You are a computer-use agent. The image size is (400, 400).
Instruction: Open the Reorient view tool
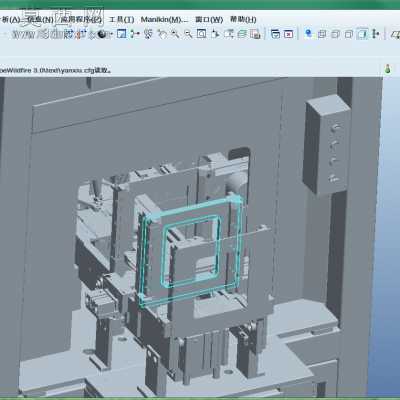pyautogui.click(x=215, y=34)
